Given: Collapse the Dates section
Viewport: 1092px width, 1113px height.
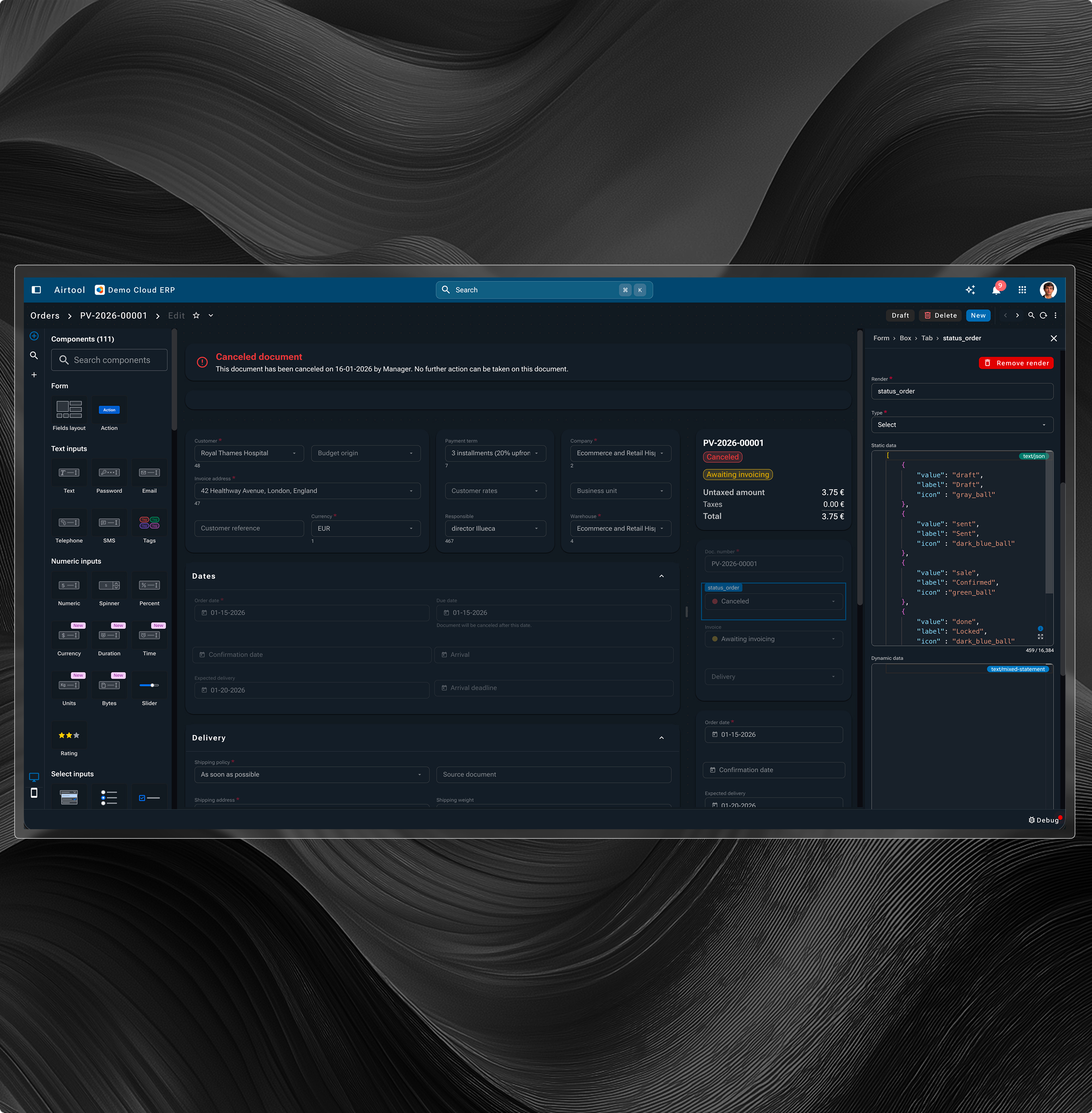Looking at the screenshot, I should pos(661,576).
